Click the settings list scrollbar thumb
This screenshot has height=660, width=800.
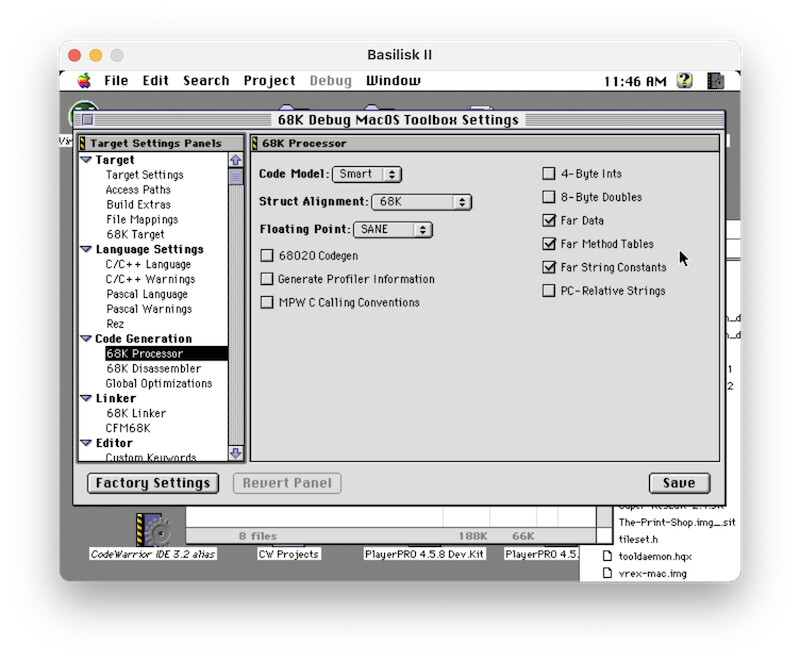[x=236, y=178]
